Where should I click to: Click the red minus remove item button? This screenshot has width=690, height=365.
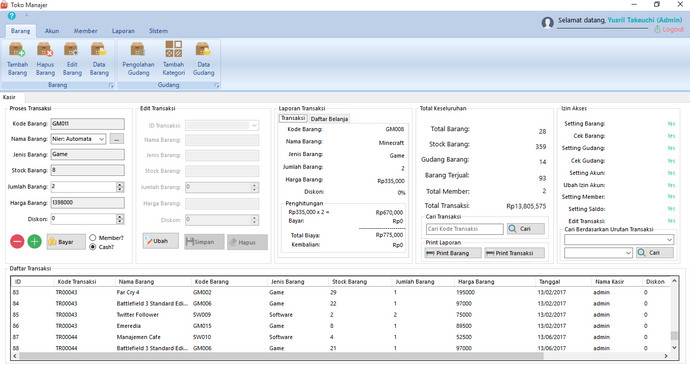click(17, 241)
